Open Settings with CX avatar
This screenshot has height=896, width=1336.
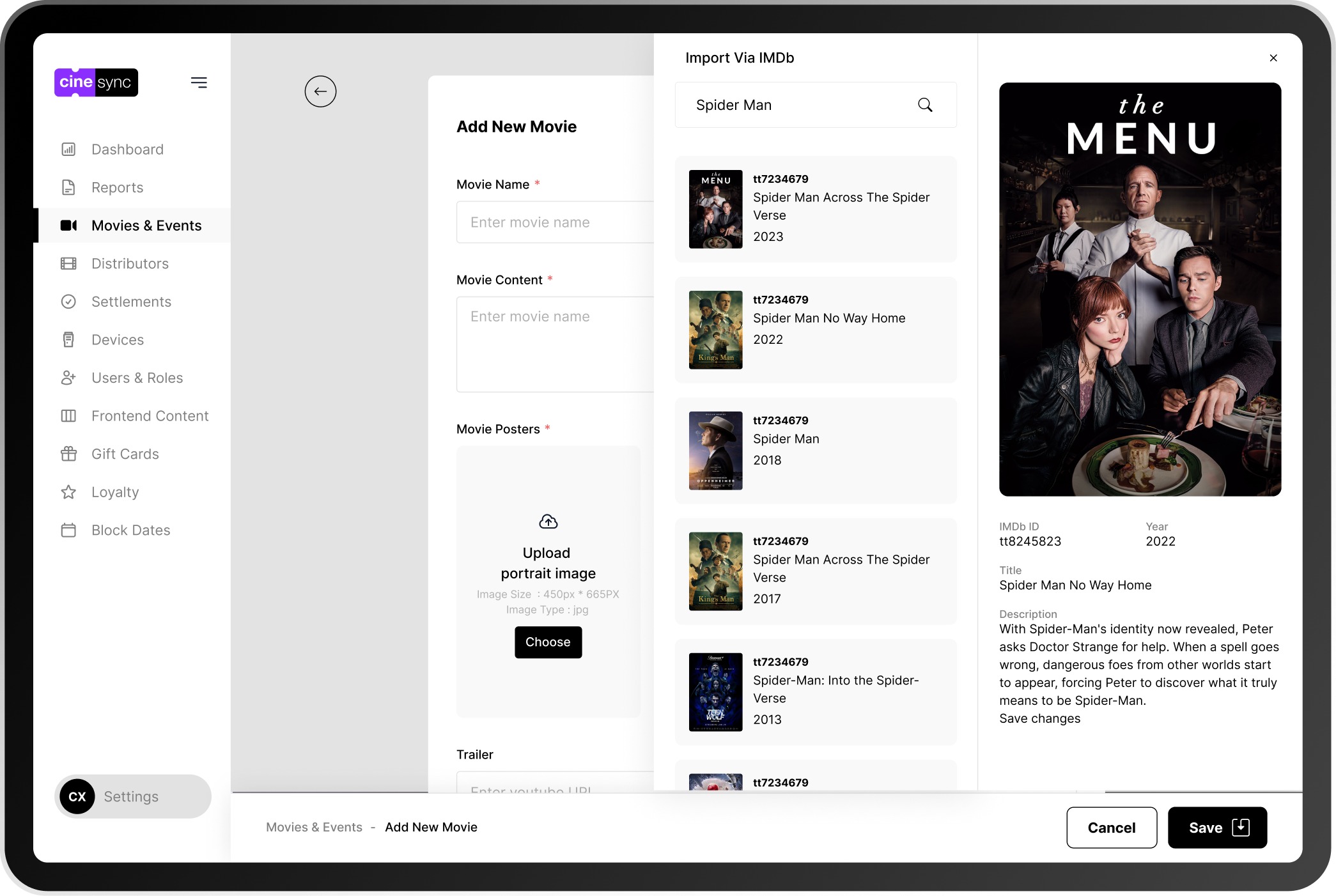point(132,796)
